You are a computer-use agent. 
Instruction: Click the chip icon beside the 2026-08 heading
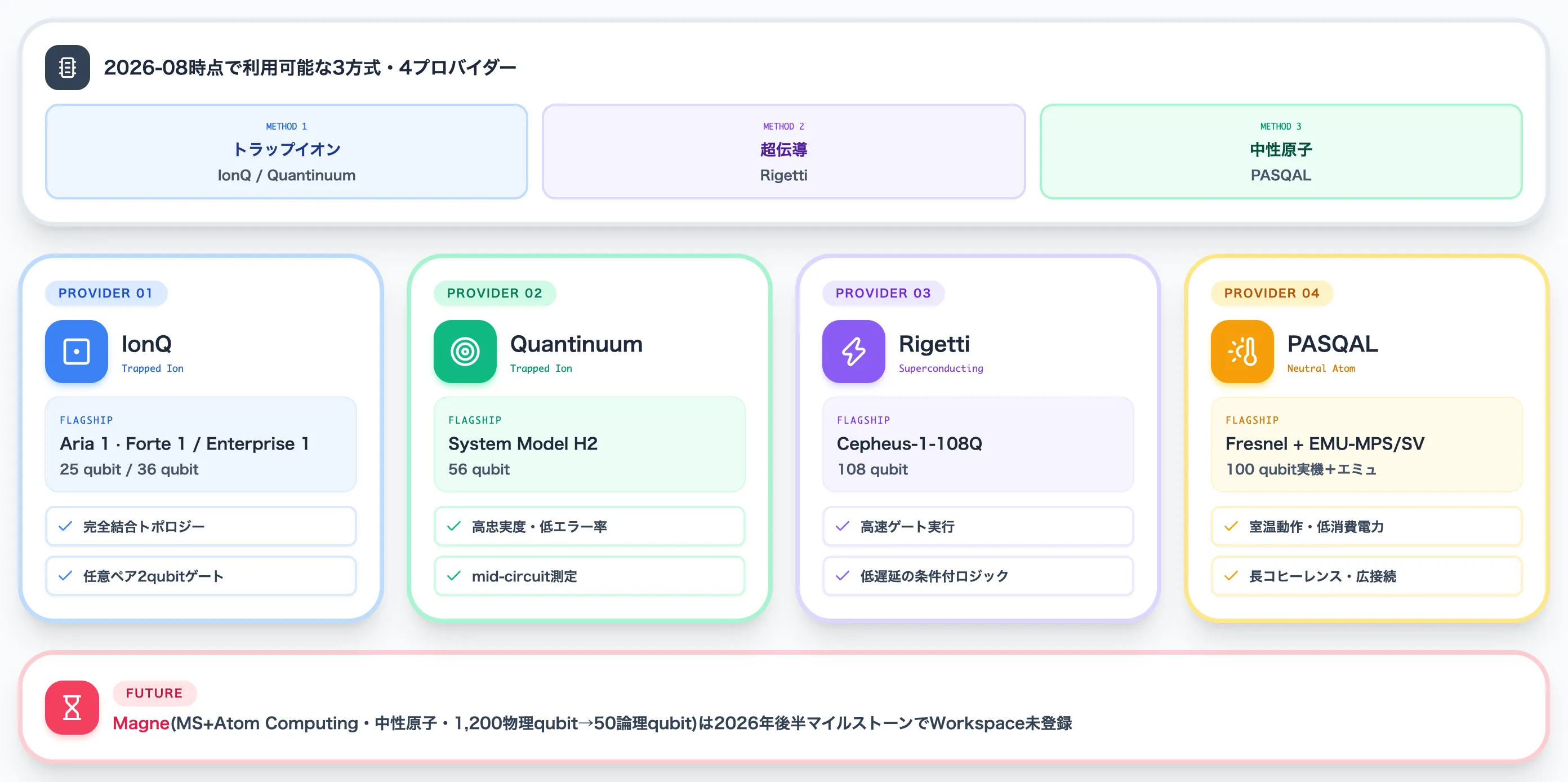coord(68,68)
